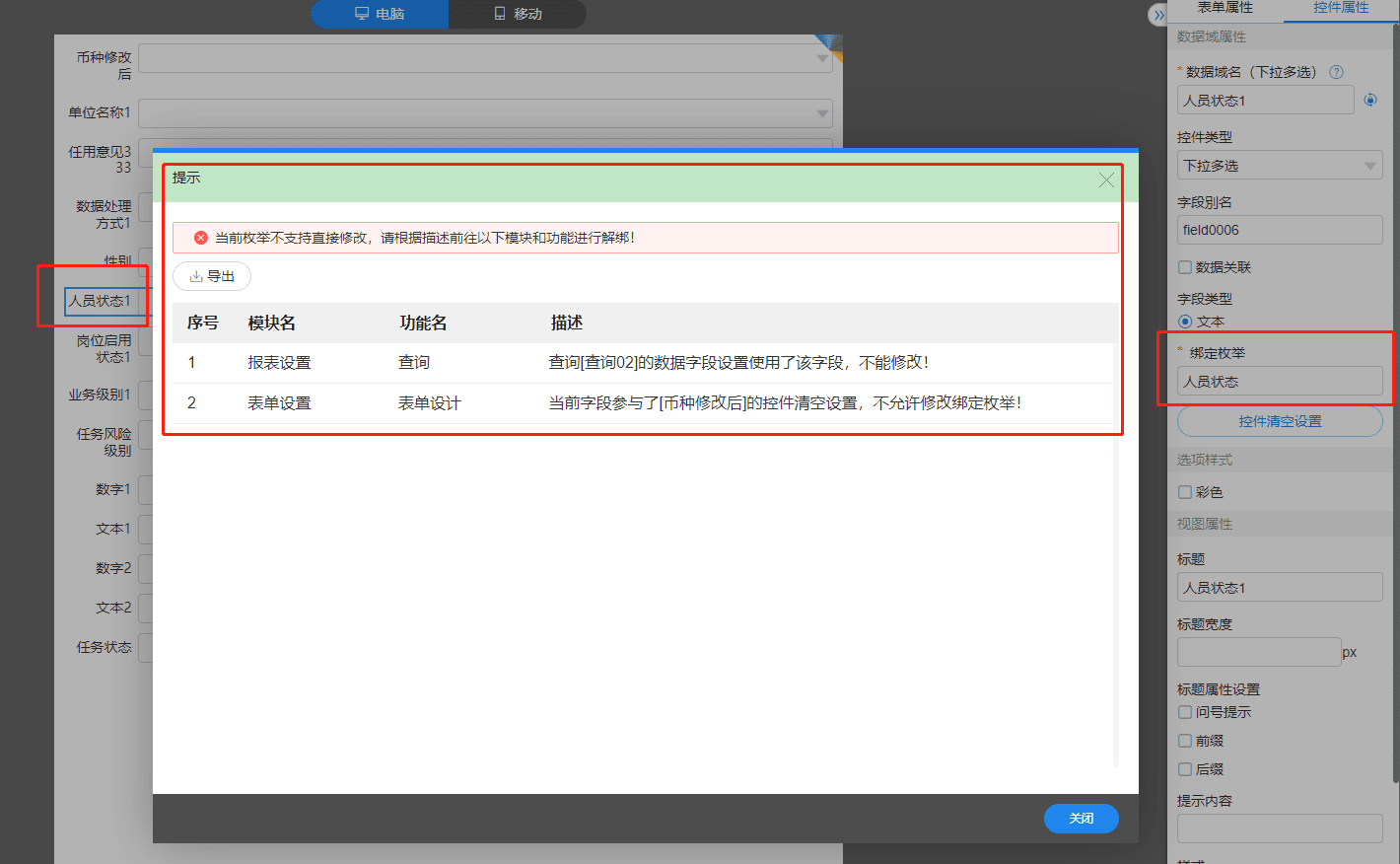
Task: Open the 控件属性 tab
Action: tap(1341, 8)
